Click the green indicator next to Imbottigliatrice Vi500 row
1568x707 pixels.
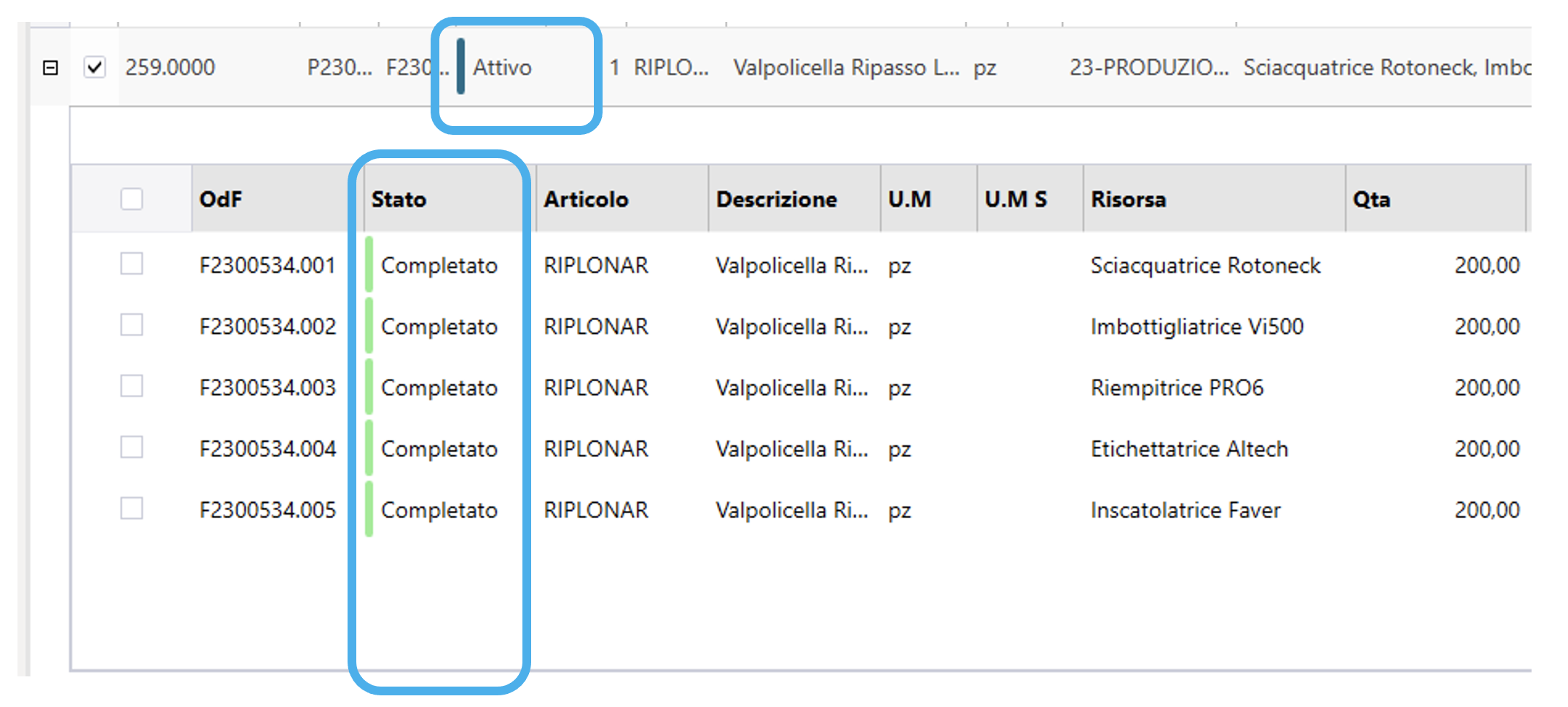[370, 326]
